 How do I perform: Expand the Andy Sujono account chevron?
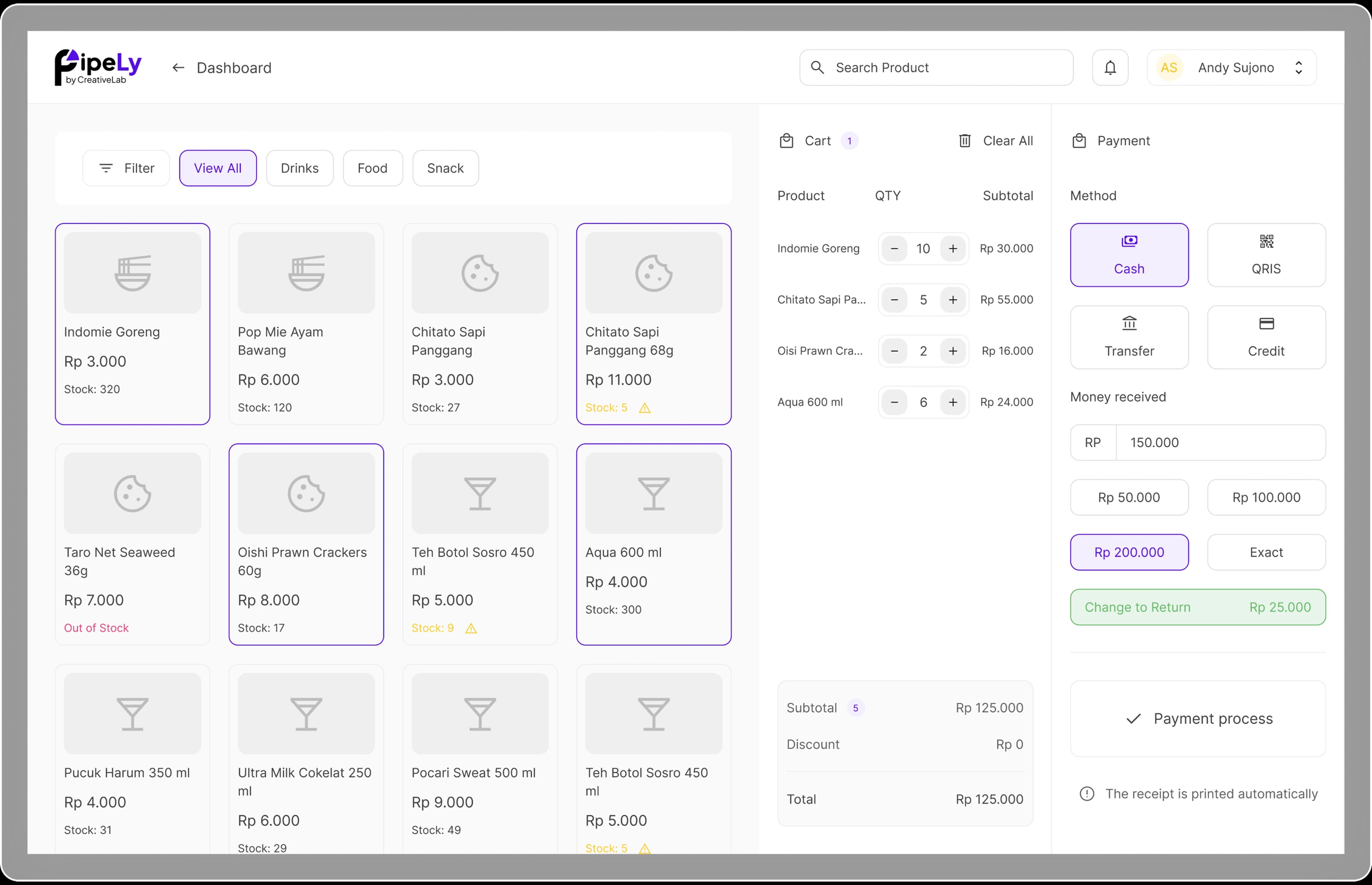pos(1298,68)
